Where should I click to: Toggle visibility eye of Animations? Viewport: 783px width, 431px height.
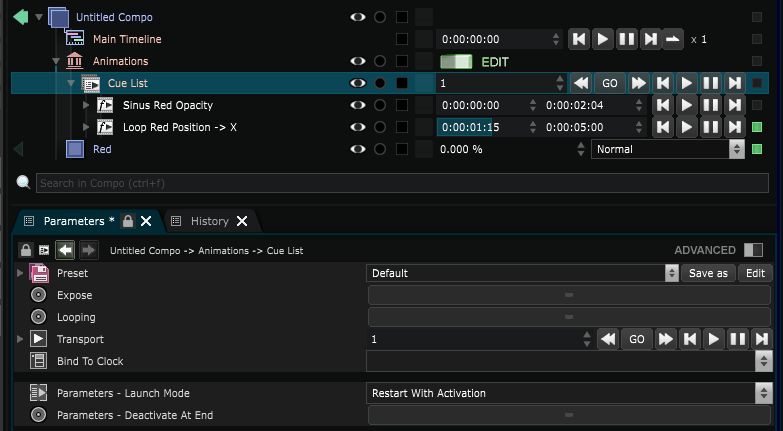(x=358, y=61)
